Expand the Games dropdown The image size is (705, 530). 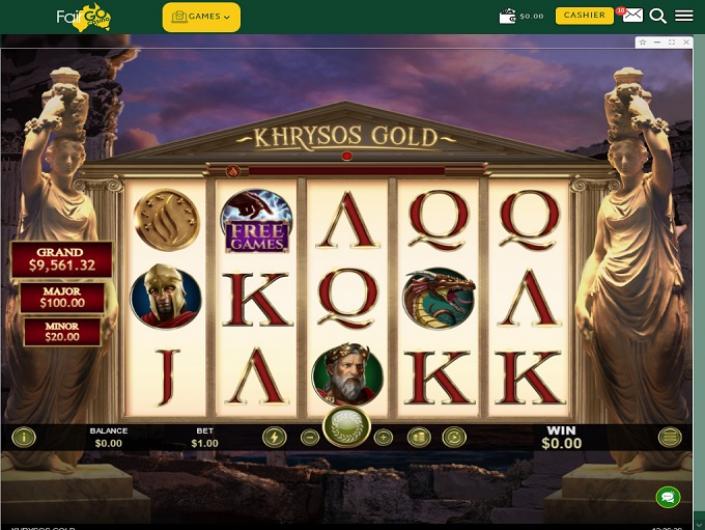201,17
